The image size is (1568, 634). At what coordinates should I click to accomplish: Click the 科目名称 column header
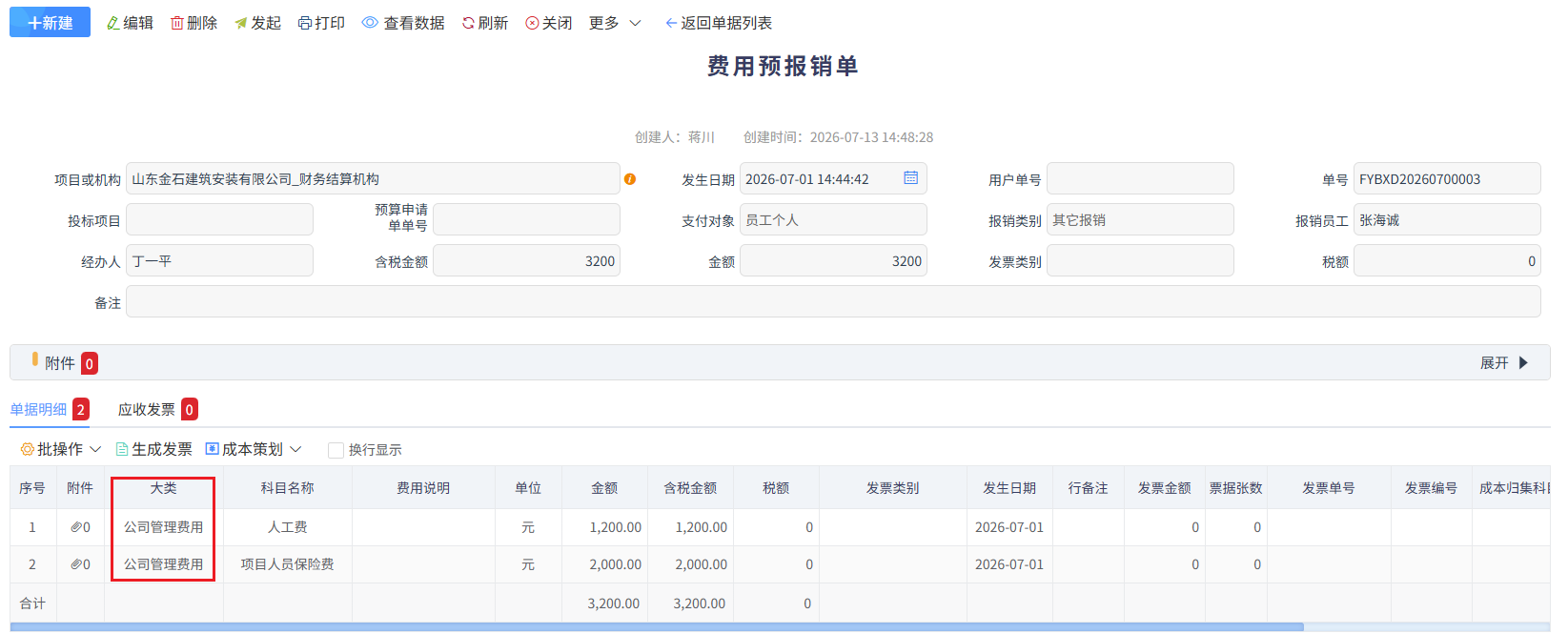[288, 488]
